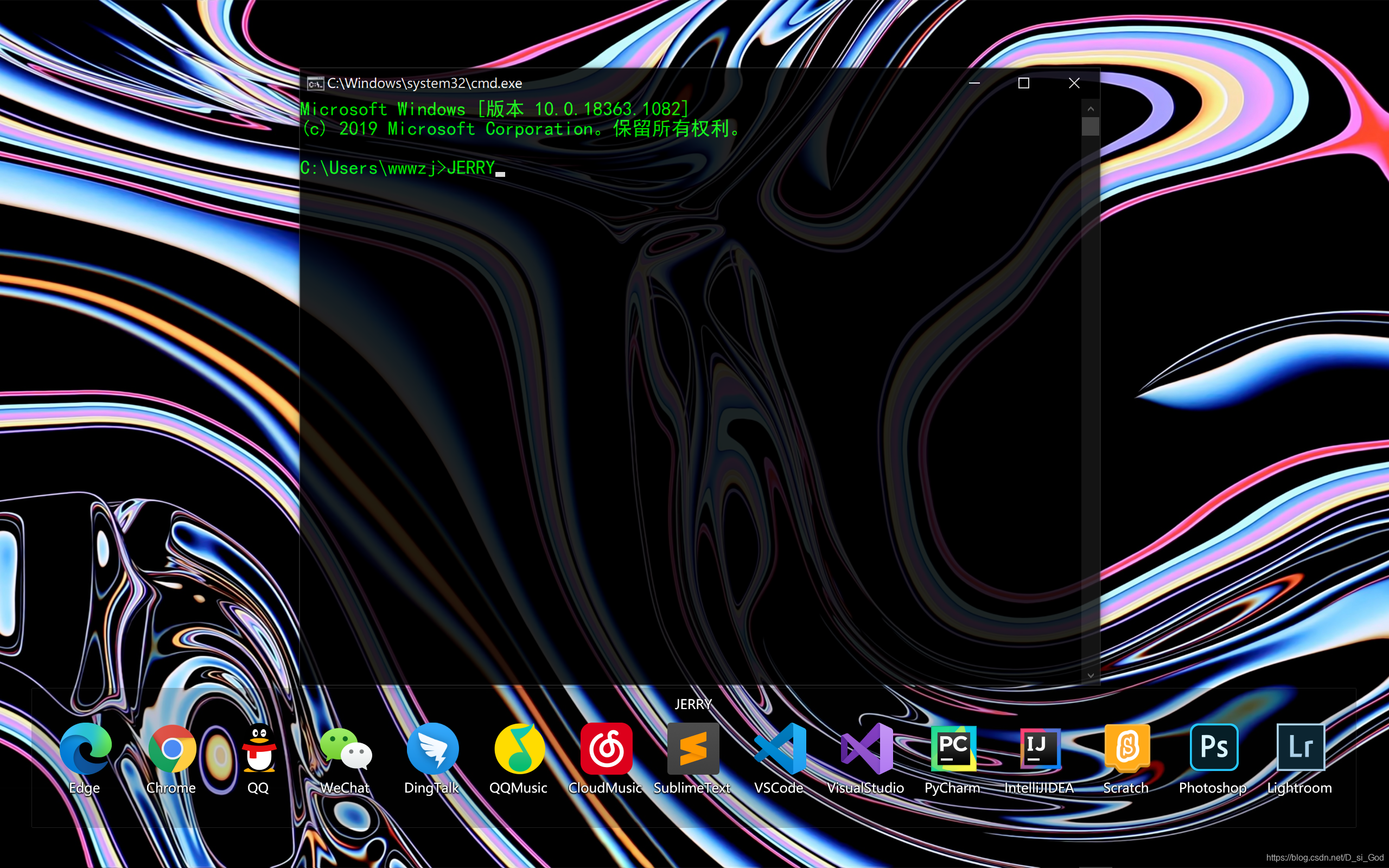This screenshot has height=868, width=1389.
Task: Open PyCharm from the dock
Action: tap(953, 749)
